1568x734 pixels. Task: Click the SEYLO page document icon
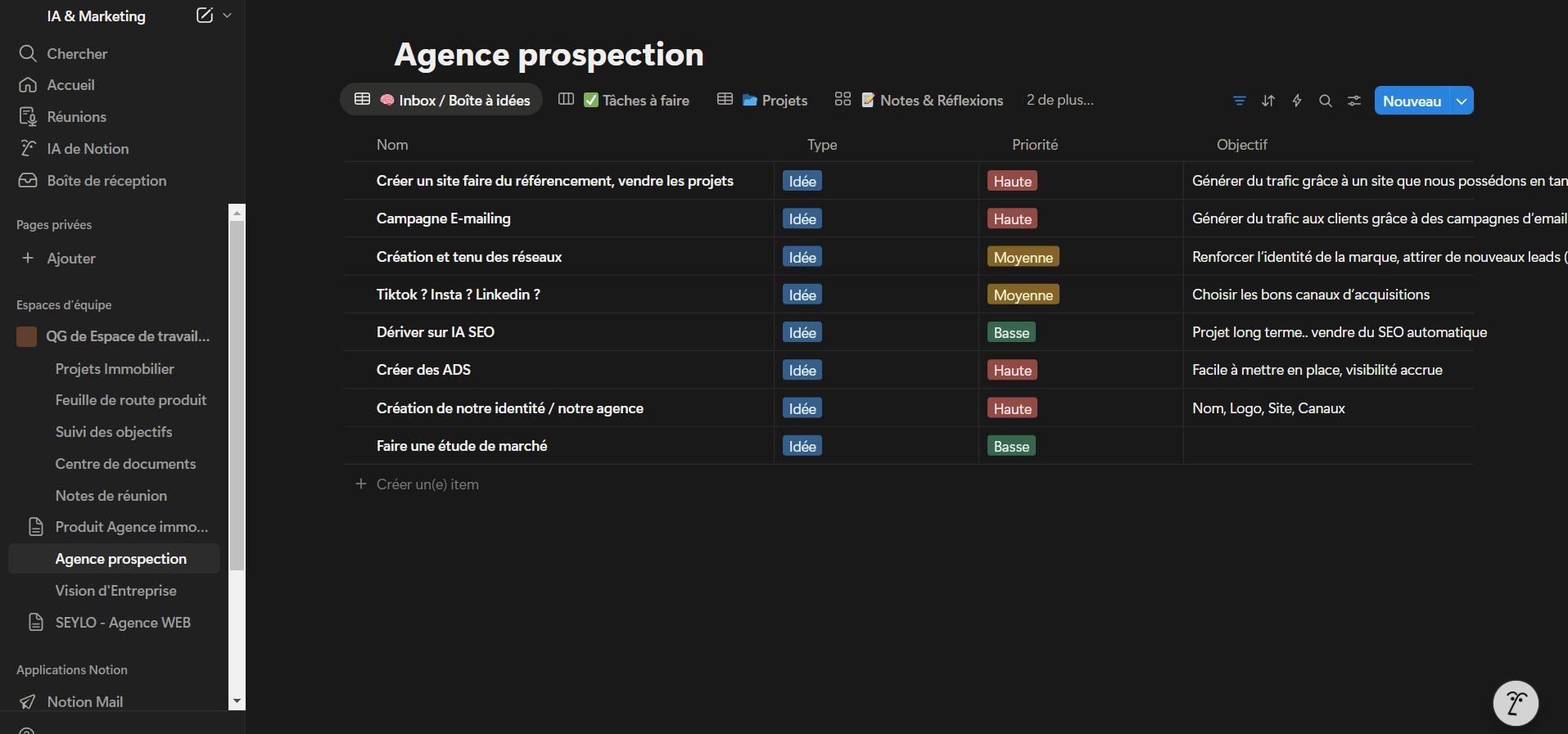pos(36,623)
